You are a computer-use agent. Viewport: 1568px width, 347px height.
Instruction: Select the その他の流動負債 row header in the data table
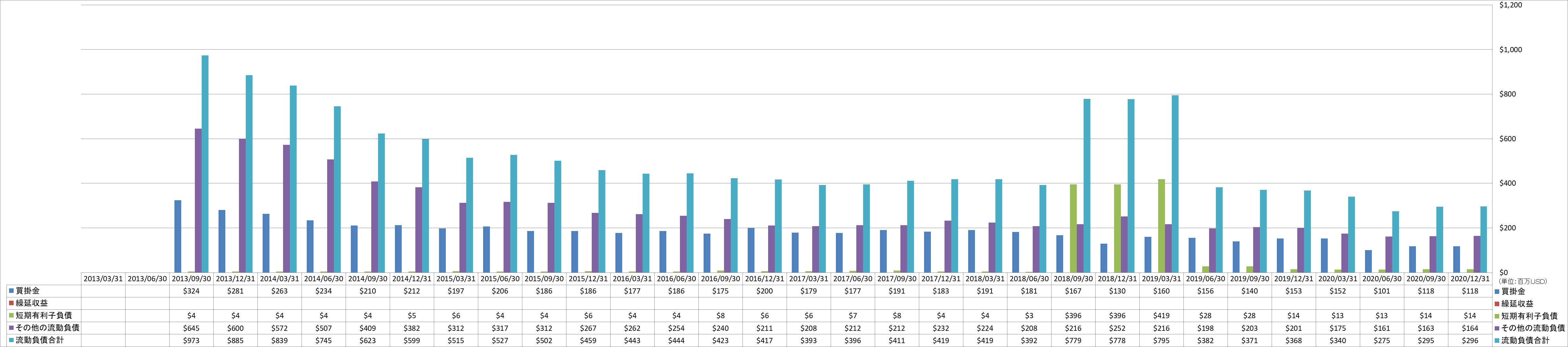coord(44,328)
